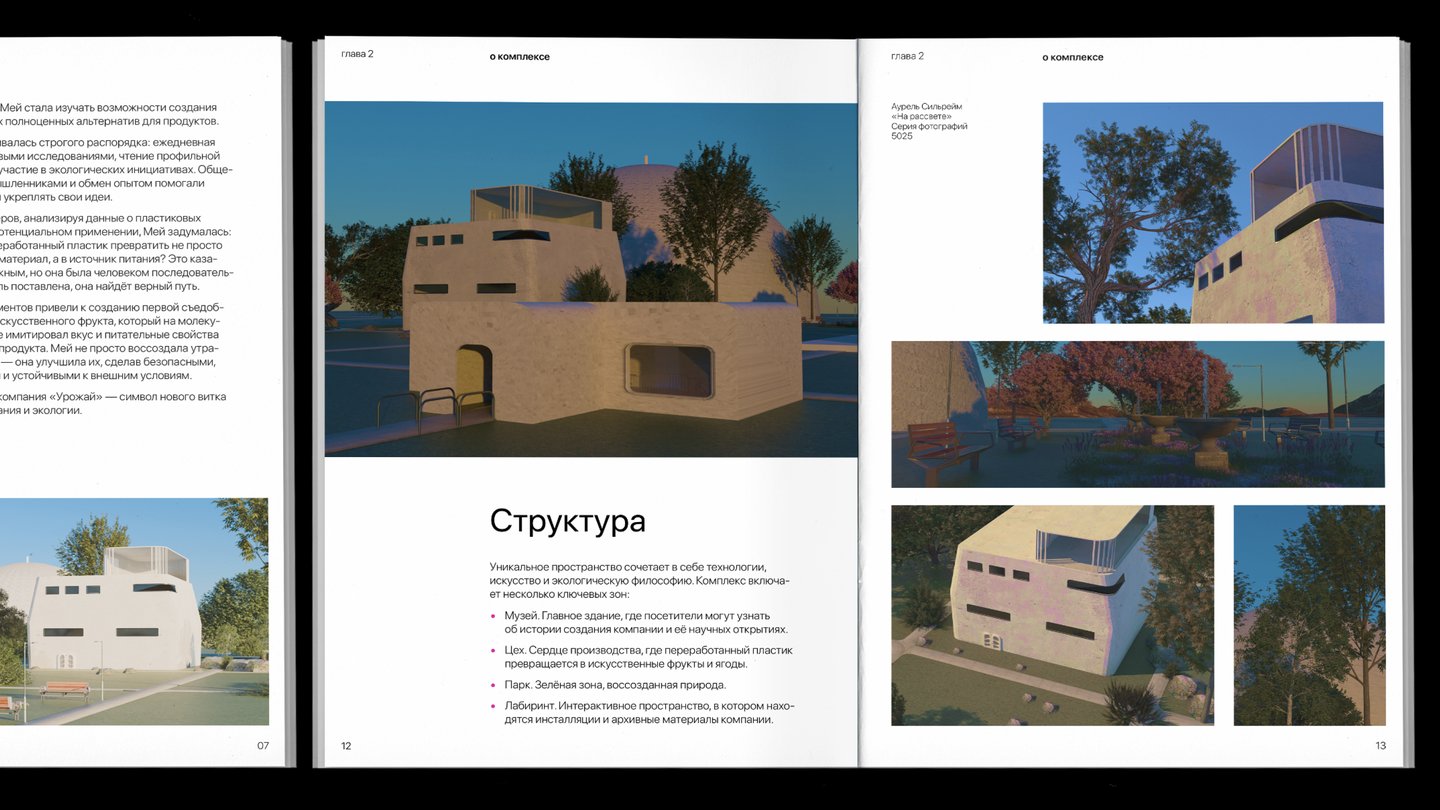Click the paragraph starting "Уникальное пространство сочетает"
The image size is (1440, 810).
point(640,581)
